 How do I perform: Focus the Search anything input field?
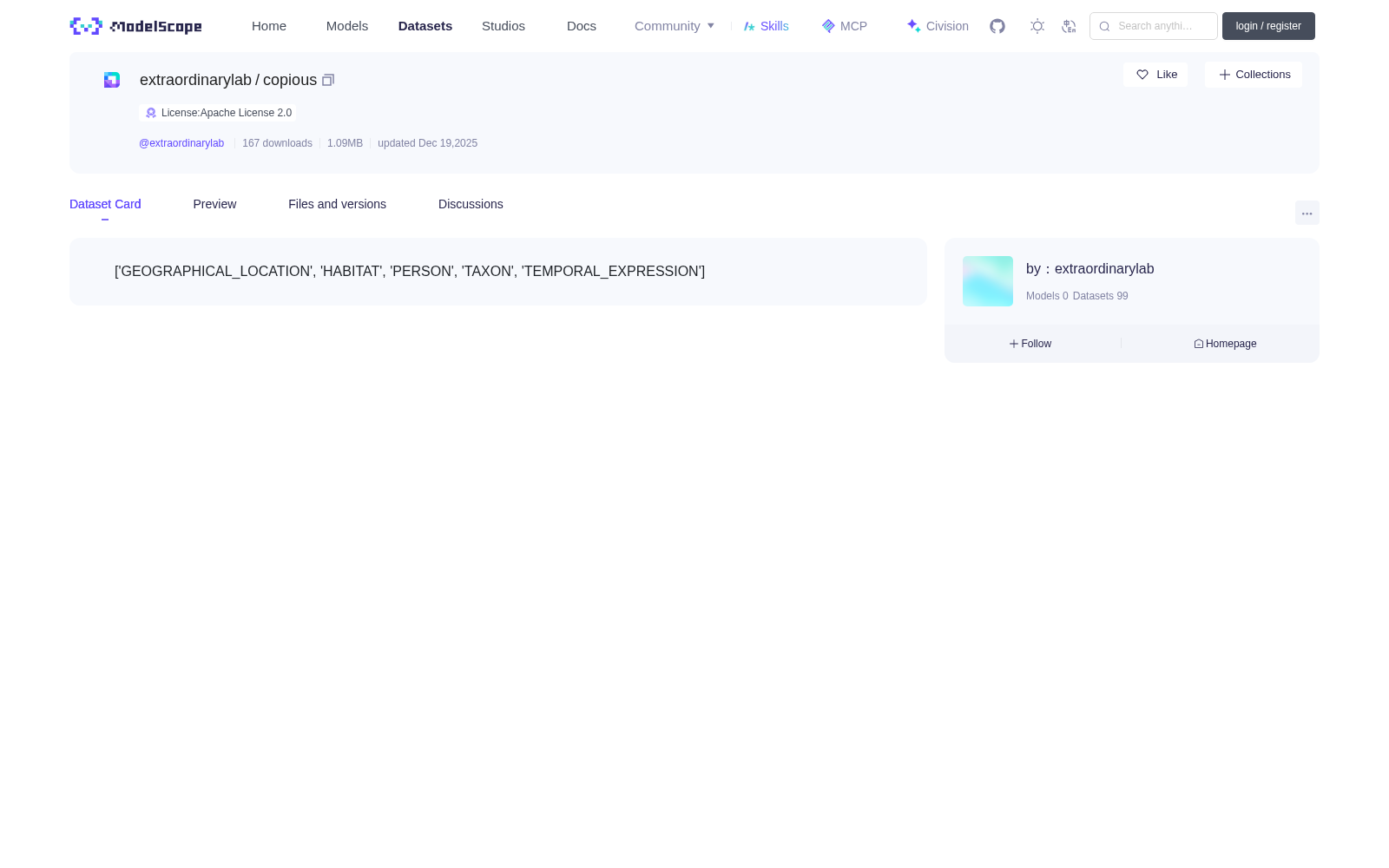click(1154, 26)
